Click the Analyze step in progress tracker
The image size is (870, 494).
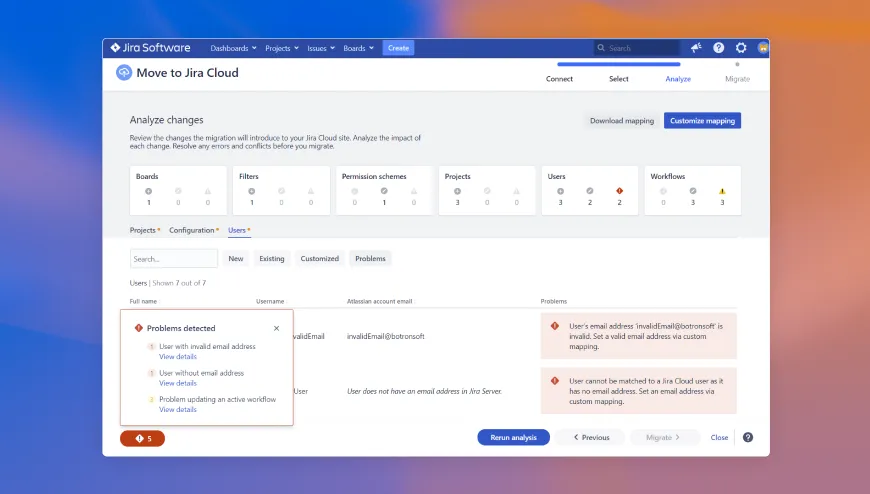(677, 78)
